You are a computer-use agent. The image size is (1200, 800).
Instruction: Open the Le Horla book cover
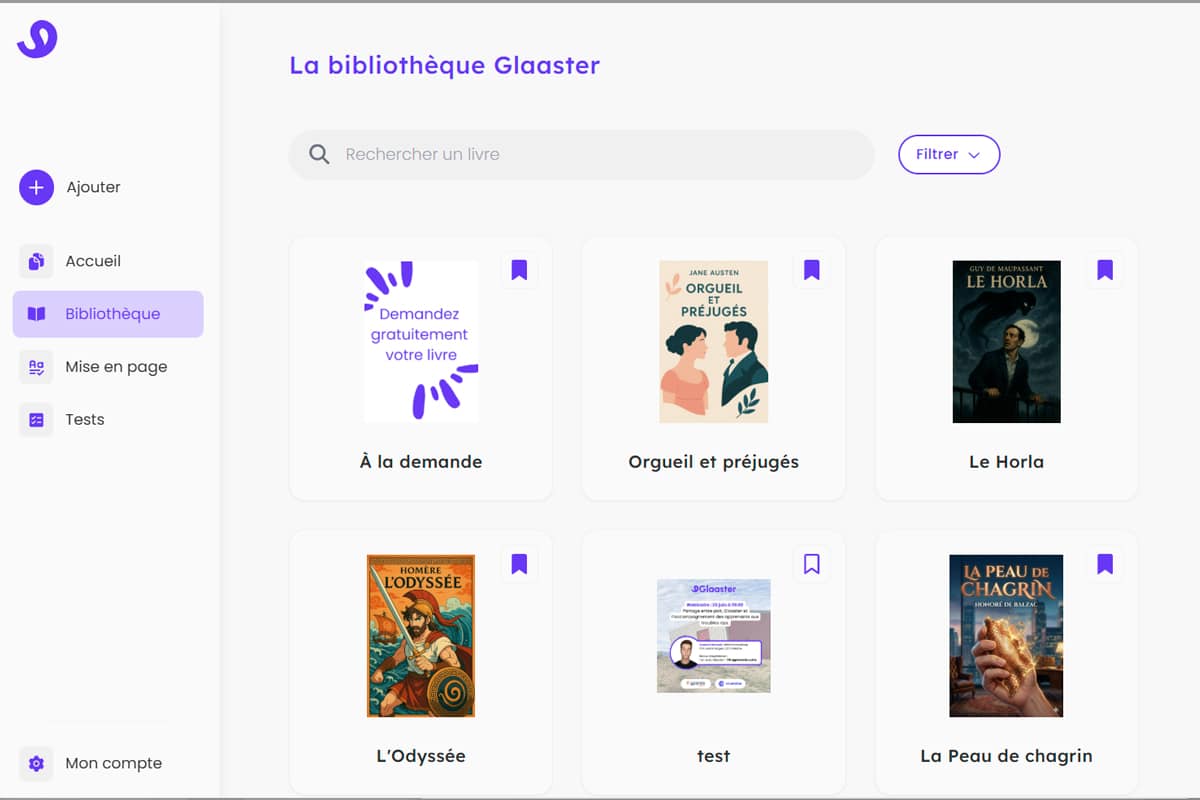point(1007,341)
